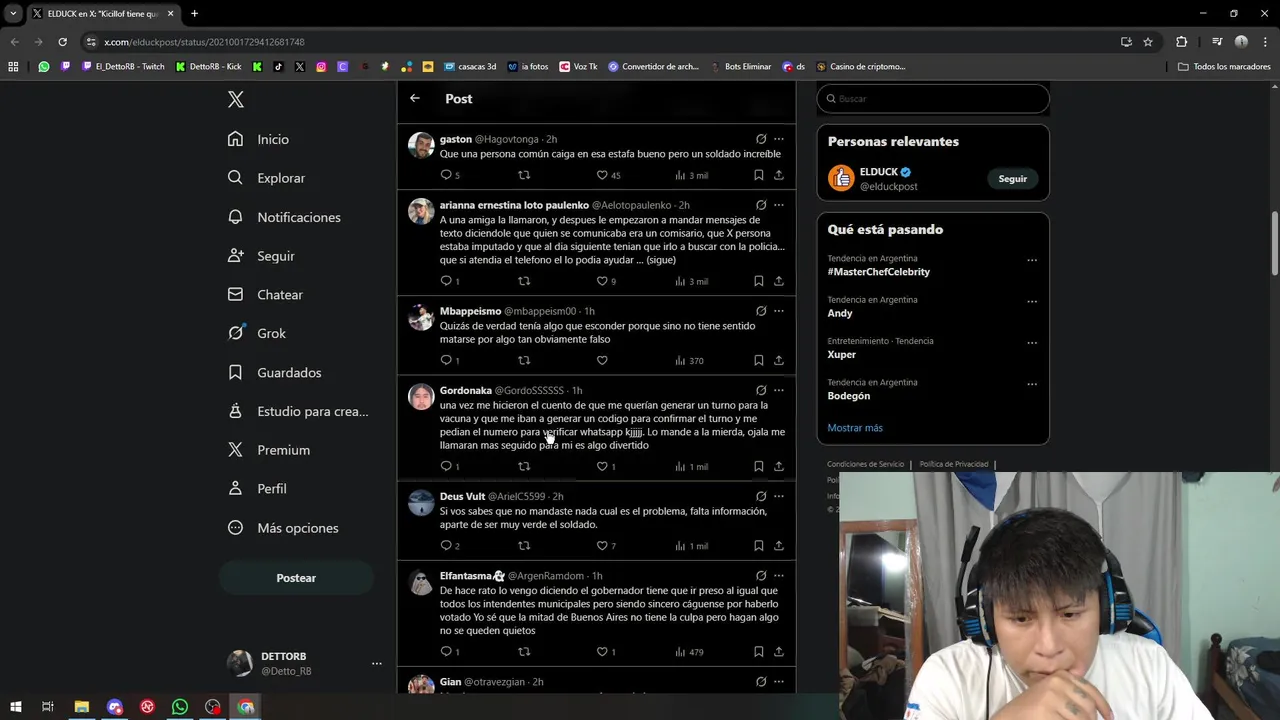Click the X logo in sidebar

(236, 99)
